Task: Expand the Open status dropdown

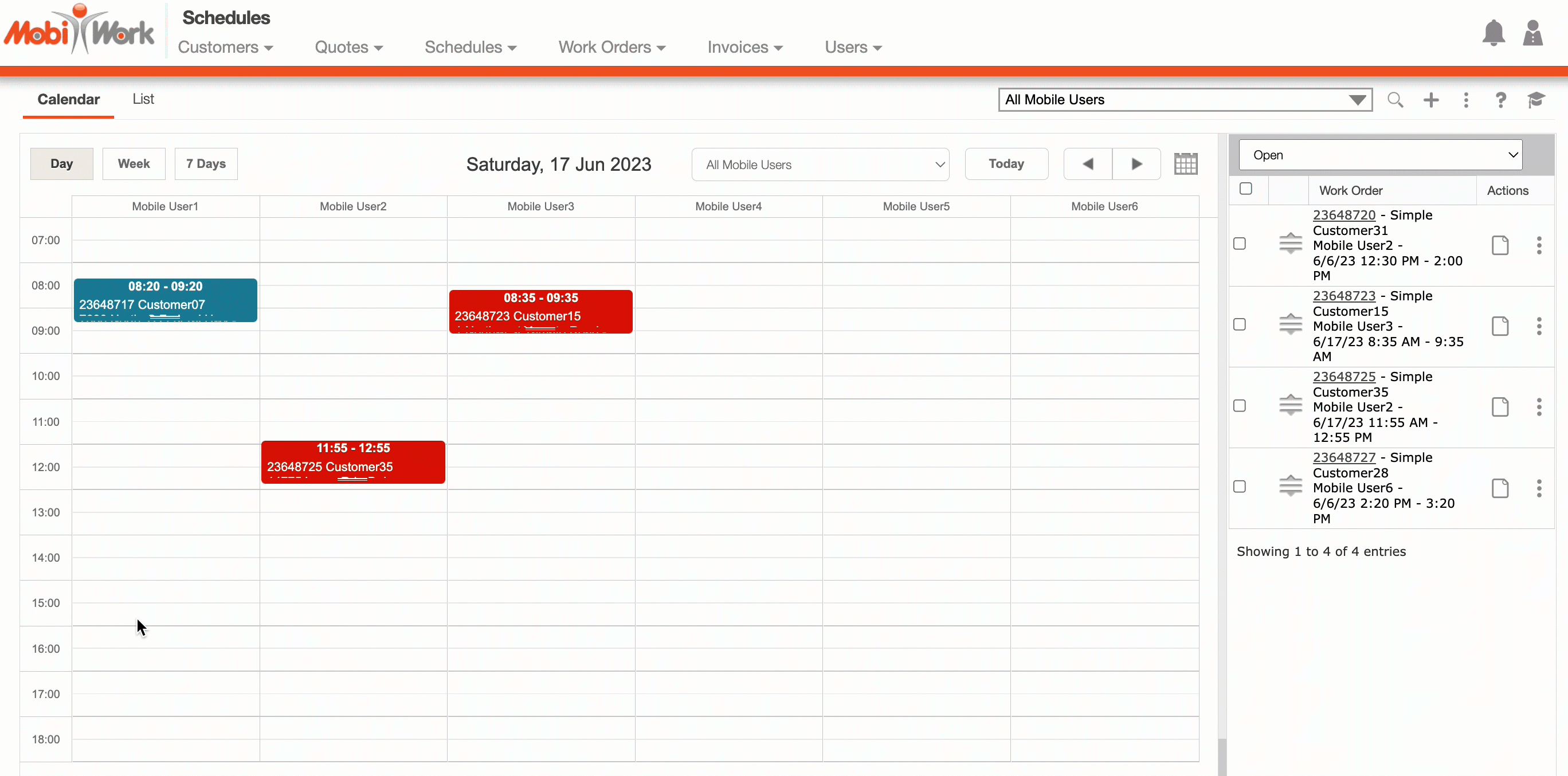Action: [x=1380, y=155]
